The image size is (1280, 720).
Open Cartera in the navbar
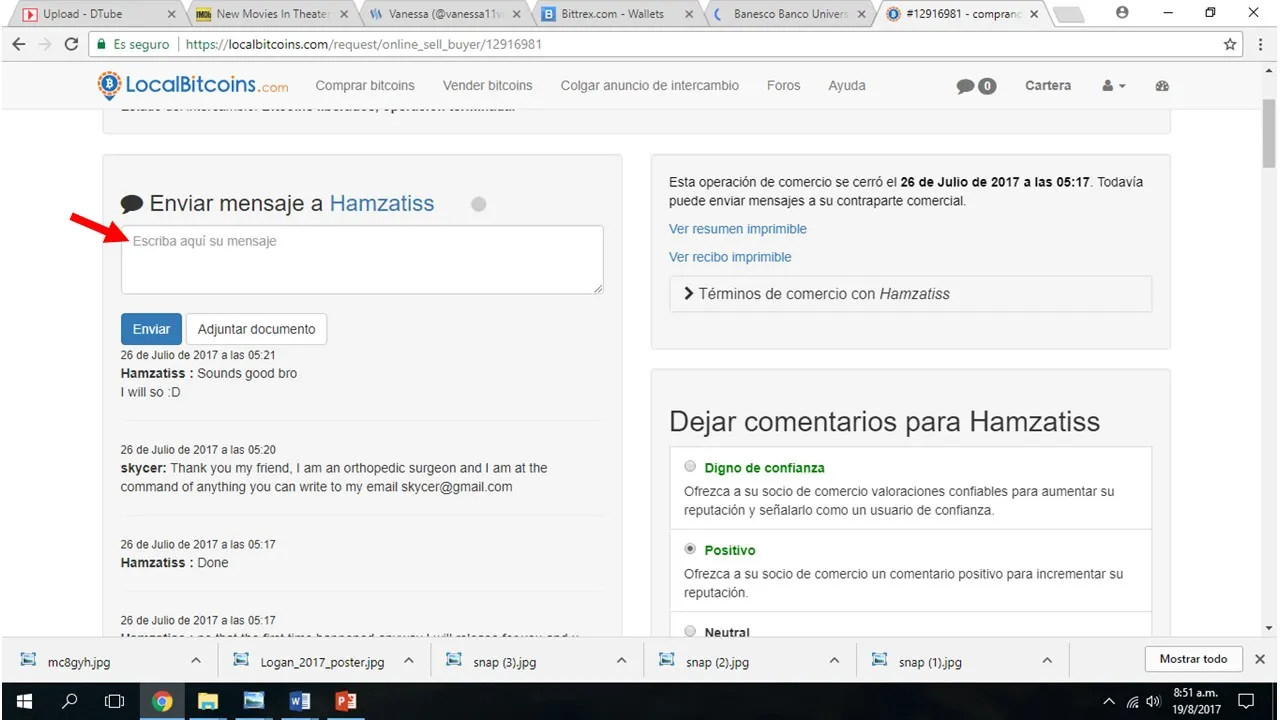click(x=1048, y=86)
